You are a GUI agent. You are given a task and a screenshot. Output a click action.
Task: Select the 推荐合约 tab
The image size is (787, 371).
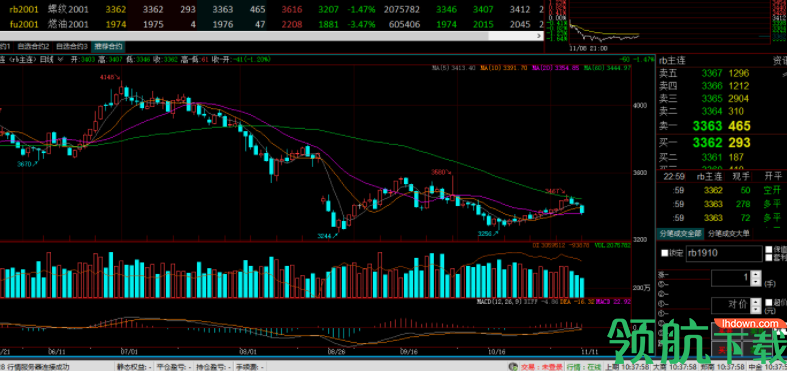(x=108, y=46)
